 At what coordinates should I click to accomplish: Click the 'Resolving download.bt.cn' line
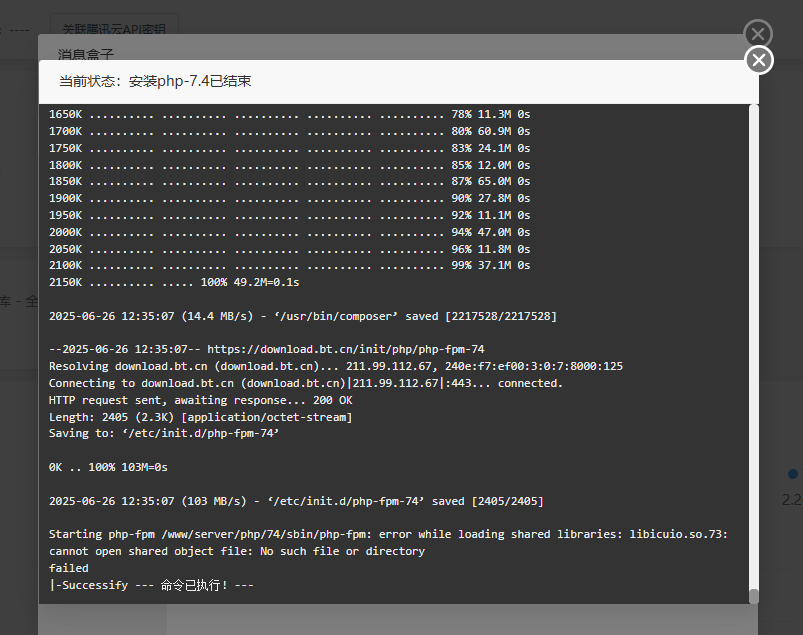tap(336, 366)
